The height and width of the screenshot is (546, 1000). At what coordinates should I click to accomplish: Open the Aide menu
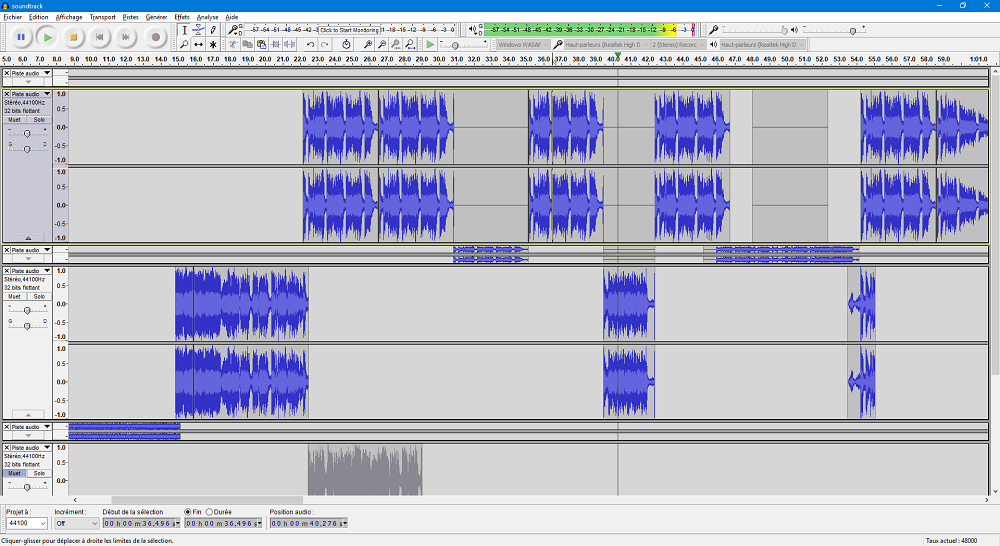click(232, 17)
